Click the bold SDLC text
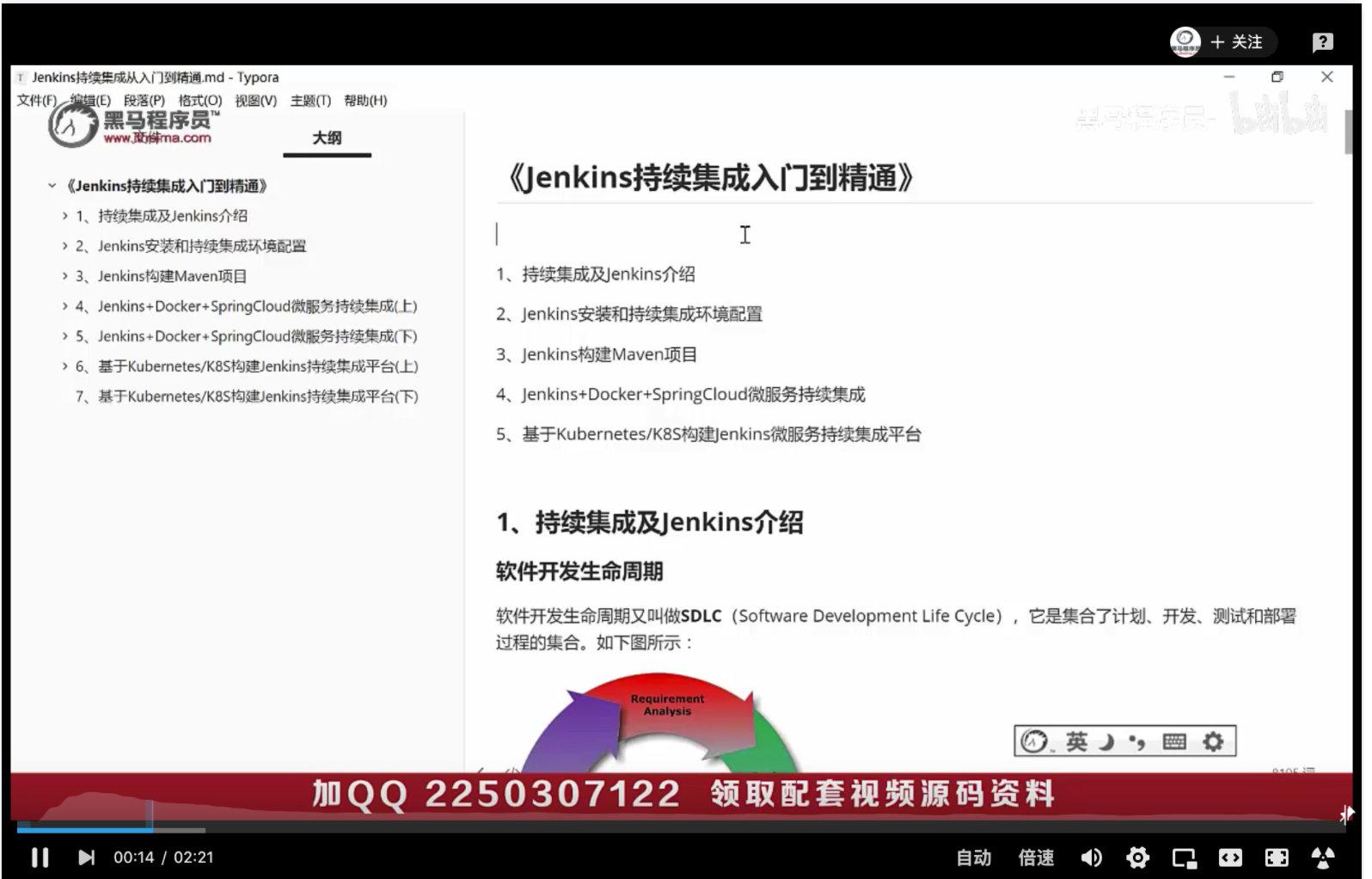The width and height of the screenshot is (1372, 879). (701, 616)
